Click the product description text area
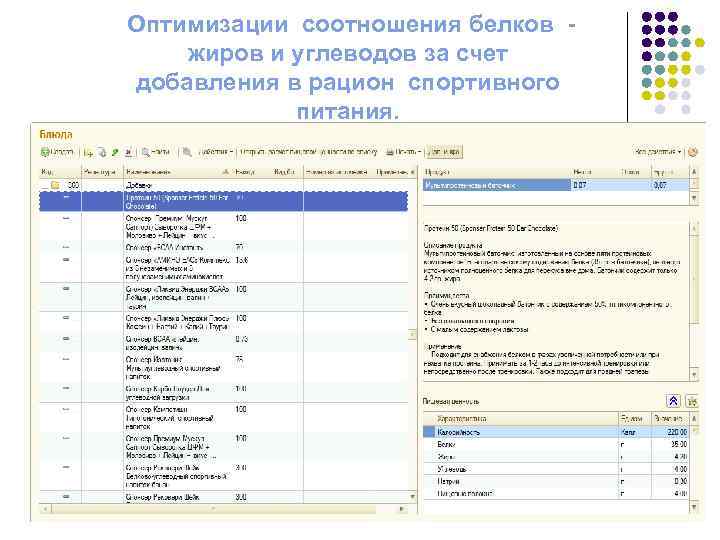 (x=556, y=301)
